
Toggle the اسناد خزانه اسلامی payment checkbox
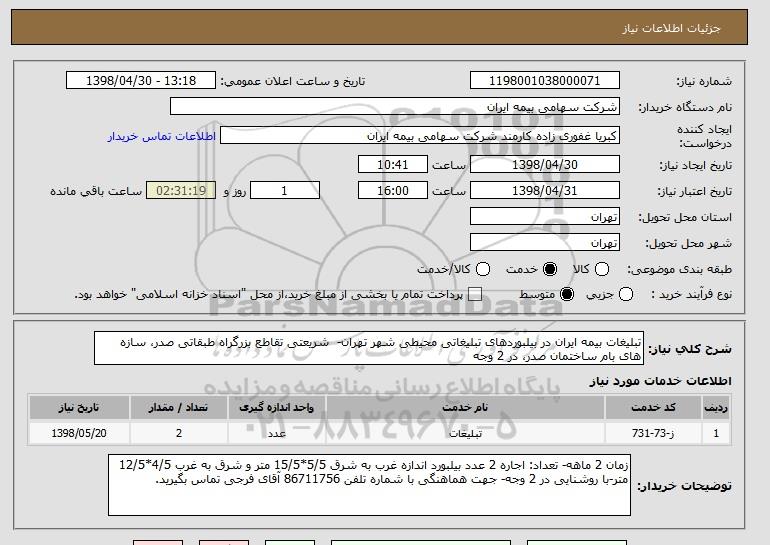click(474, 295)
